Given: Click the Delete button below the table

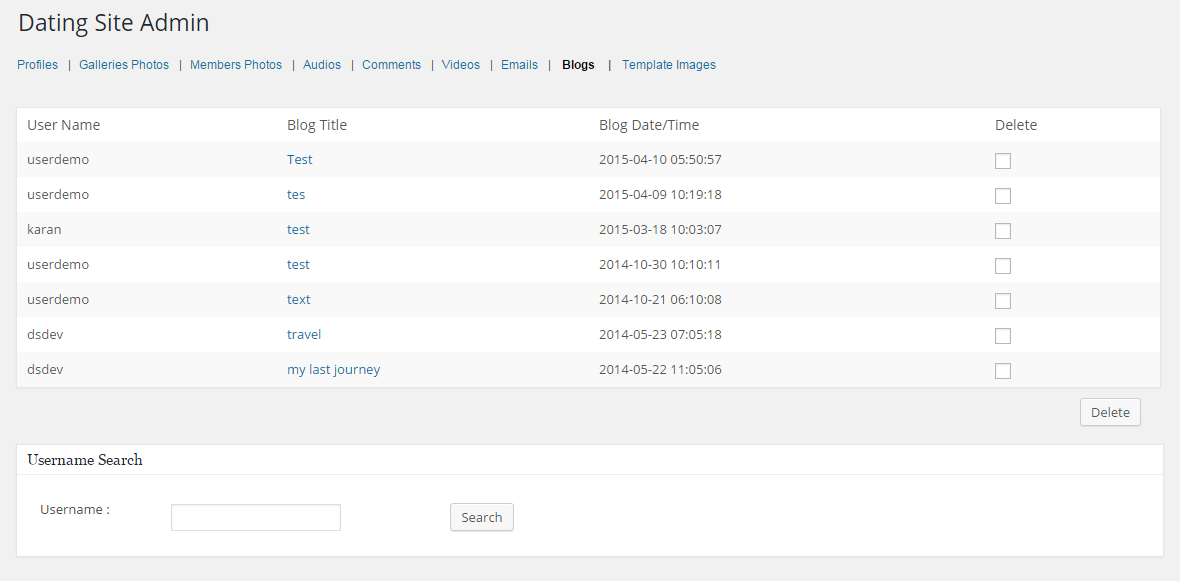Looking at the screenshot, I should pos(1110,412).
